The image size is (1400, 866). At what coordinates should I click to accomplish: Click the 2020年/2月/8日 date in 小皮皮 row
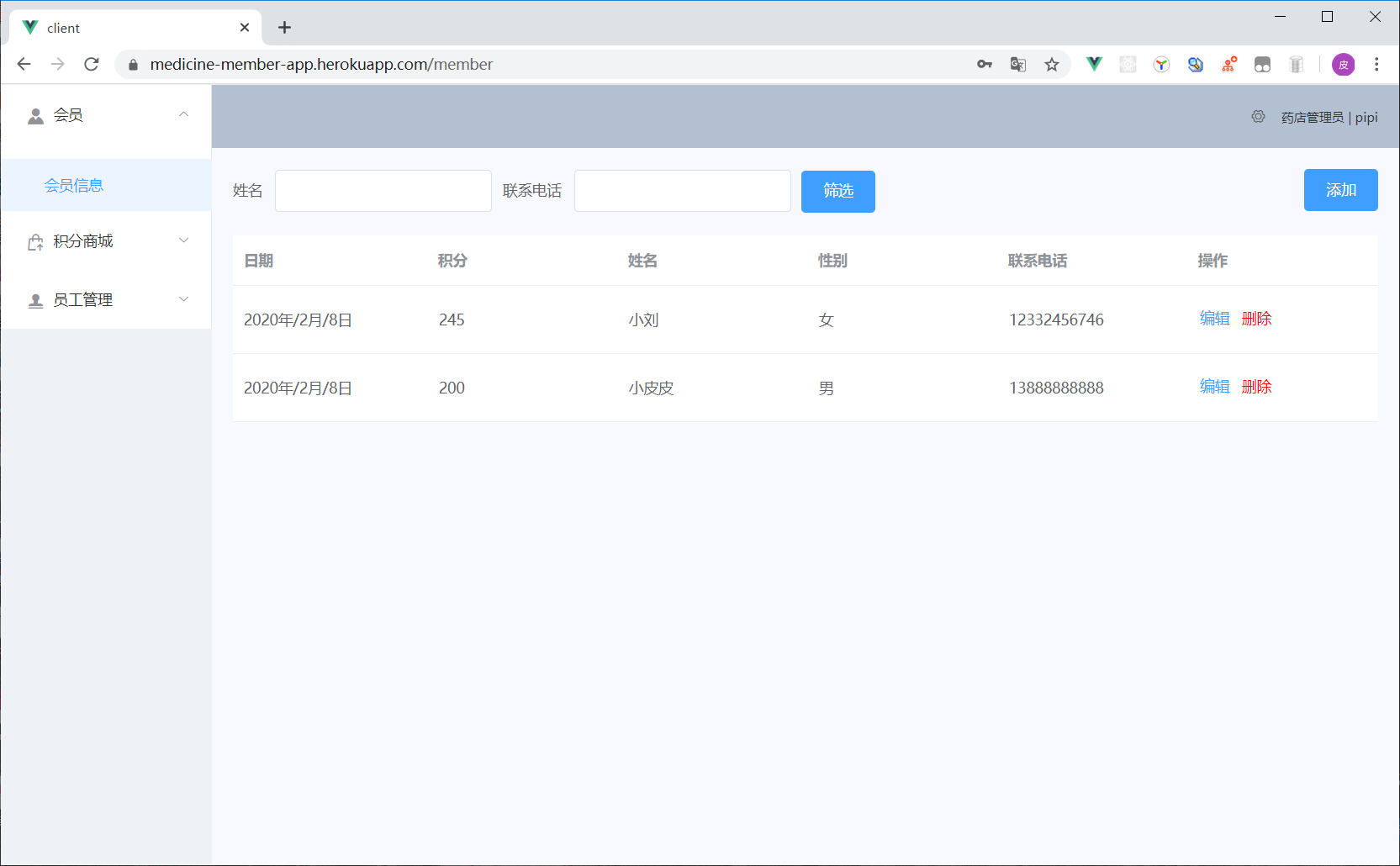coord(298,388)
